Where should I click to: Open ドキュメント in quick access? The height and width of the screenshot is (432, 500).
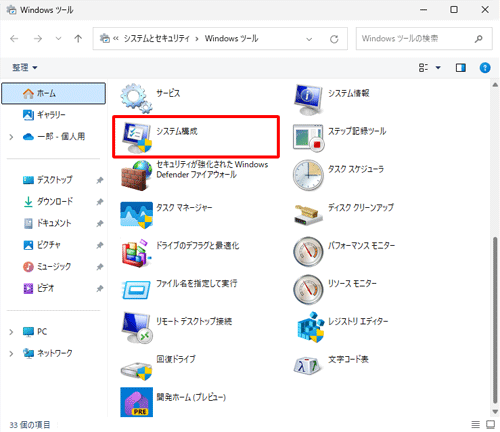pos(54,223)
